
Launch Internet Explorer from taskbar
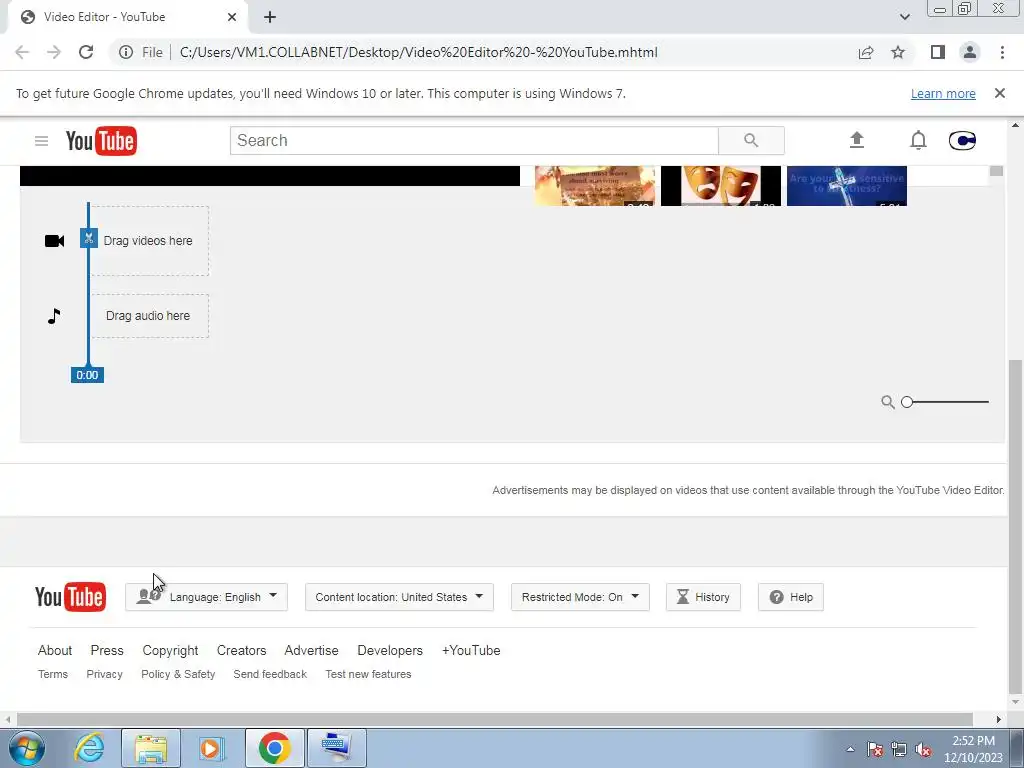[x=89, y=748]
